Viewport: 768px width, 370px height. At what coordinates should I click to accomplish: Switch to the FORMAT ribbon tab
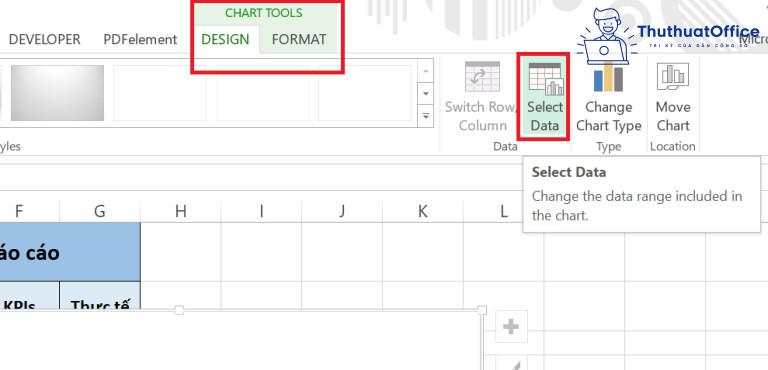click(x=299, y=40)
